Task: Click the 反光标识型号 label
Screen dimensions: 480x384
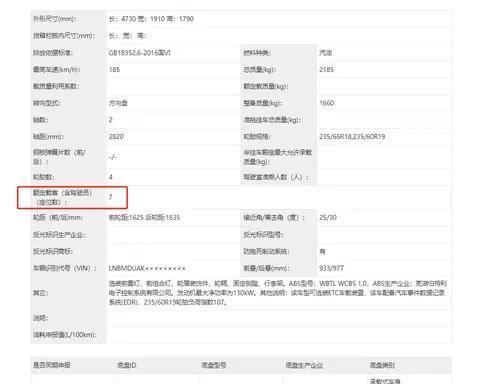Action: 263,235
